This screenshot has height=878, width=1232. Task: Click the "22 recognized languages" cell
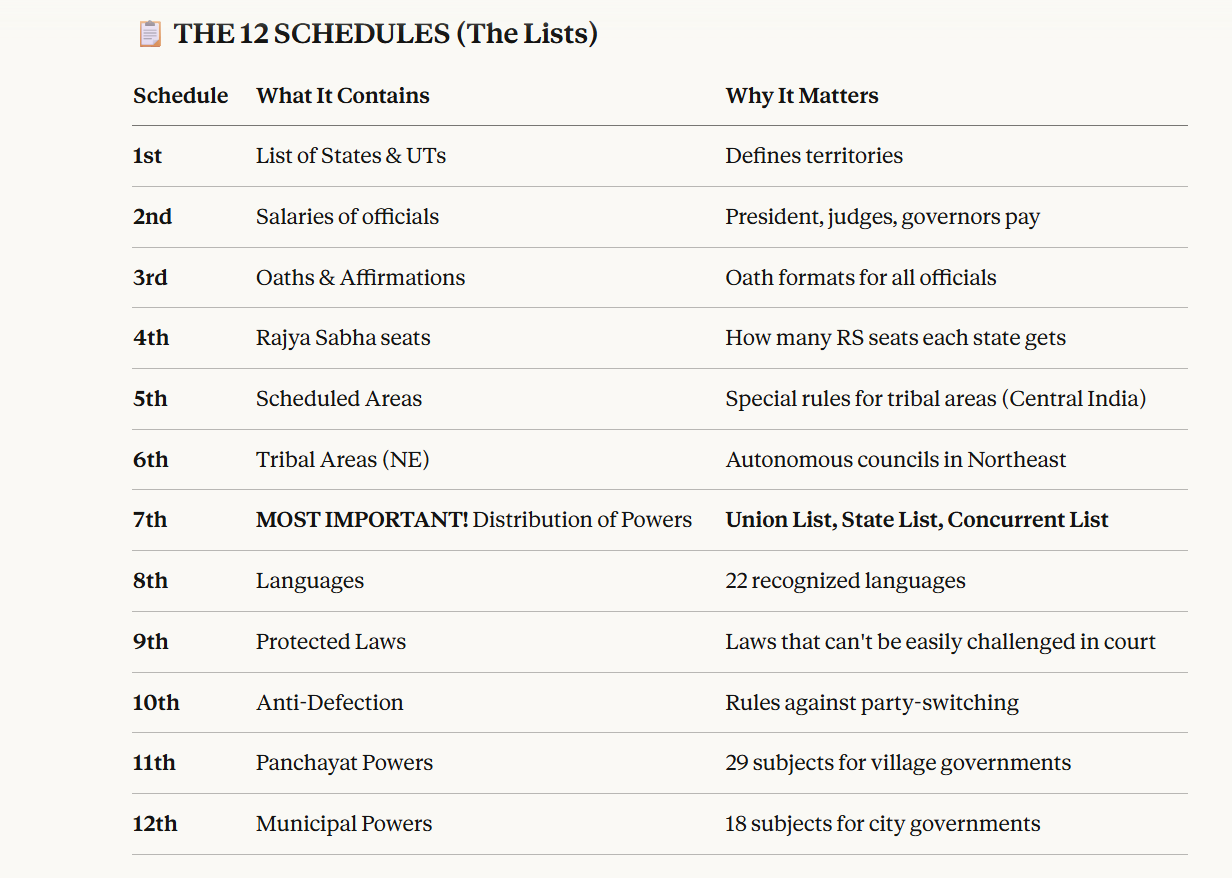(x=845, y=581)
